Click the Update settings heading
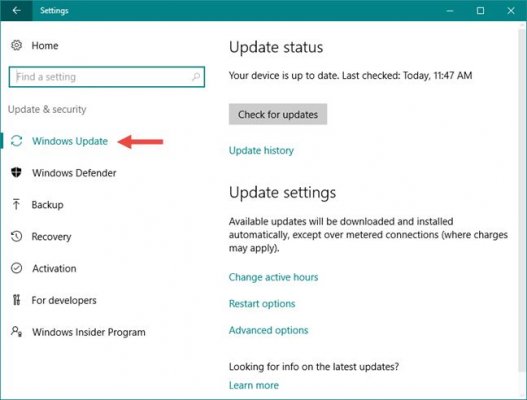The image size is (527, 400). 282,193
